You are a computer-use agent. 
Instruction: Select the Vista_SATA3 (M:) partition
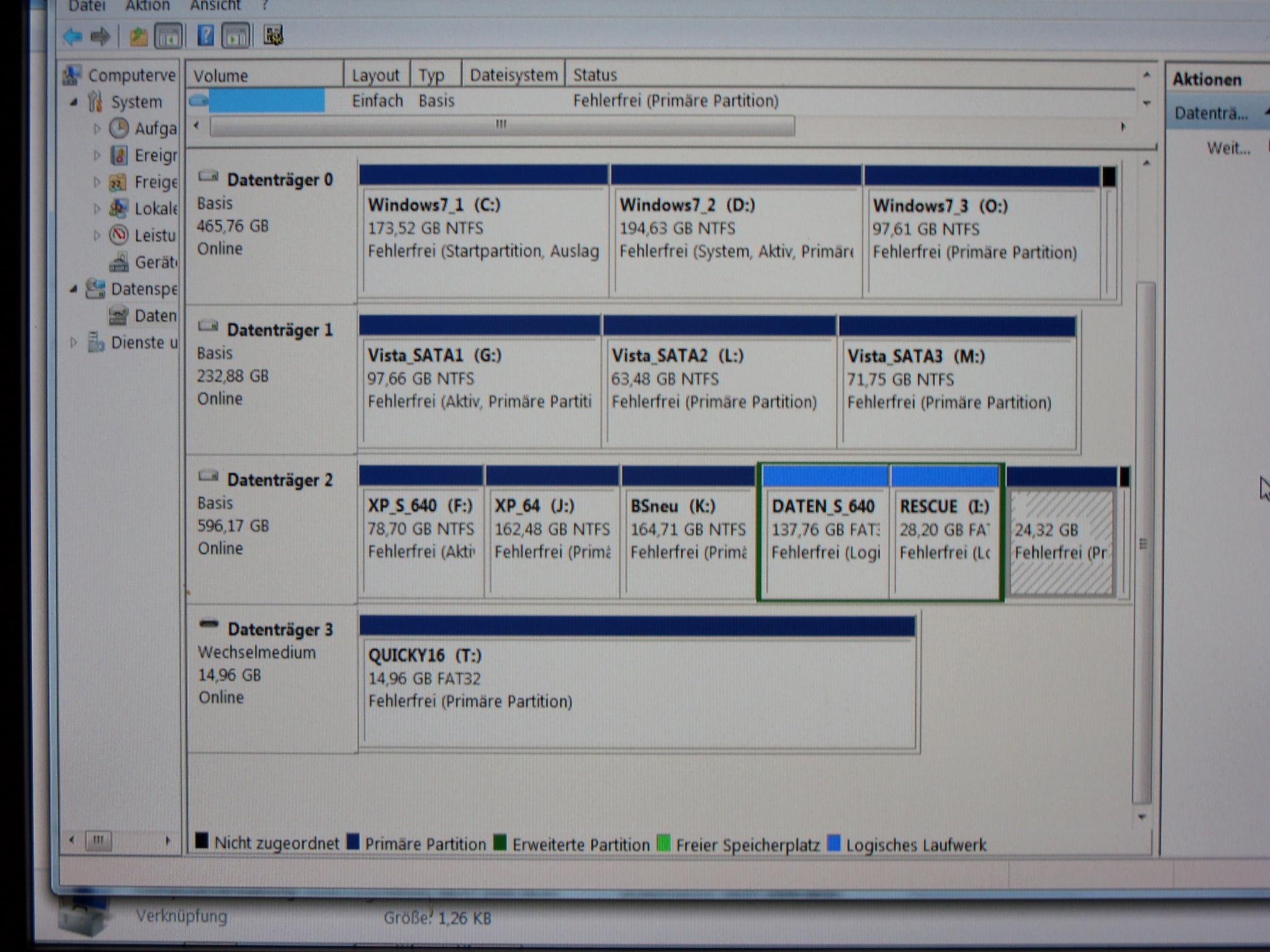(957, 383)
